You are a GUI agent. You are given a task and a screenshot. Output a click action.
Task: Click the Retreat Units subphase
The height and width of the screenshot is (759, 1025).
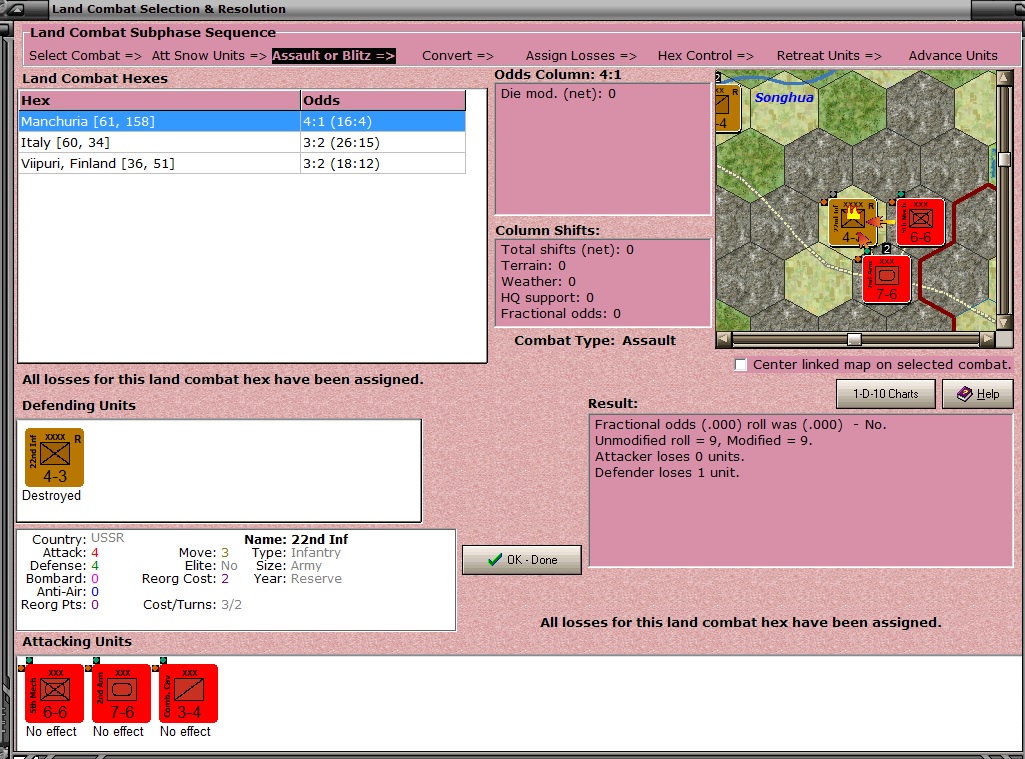pyautogui.click(x=829, y=56)
